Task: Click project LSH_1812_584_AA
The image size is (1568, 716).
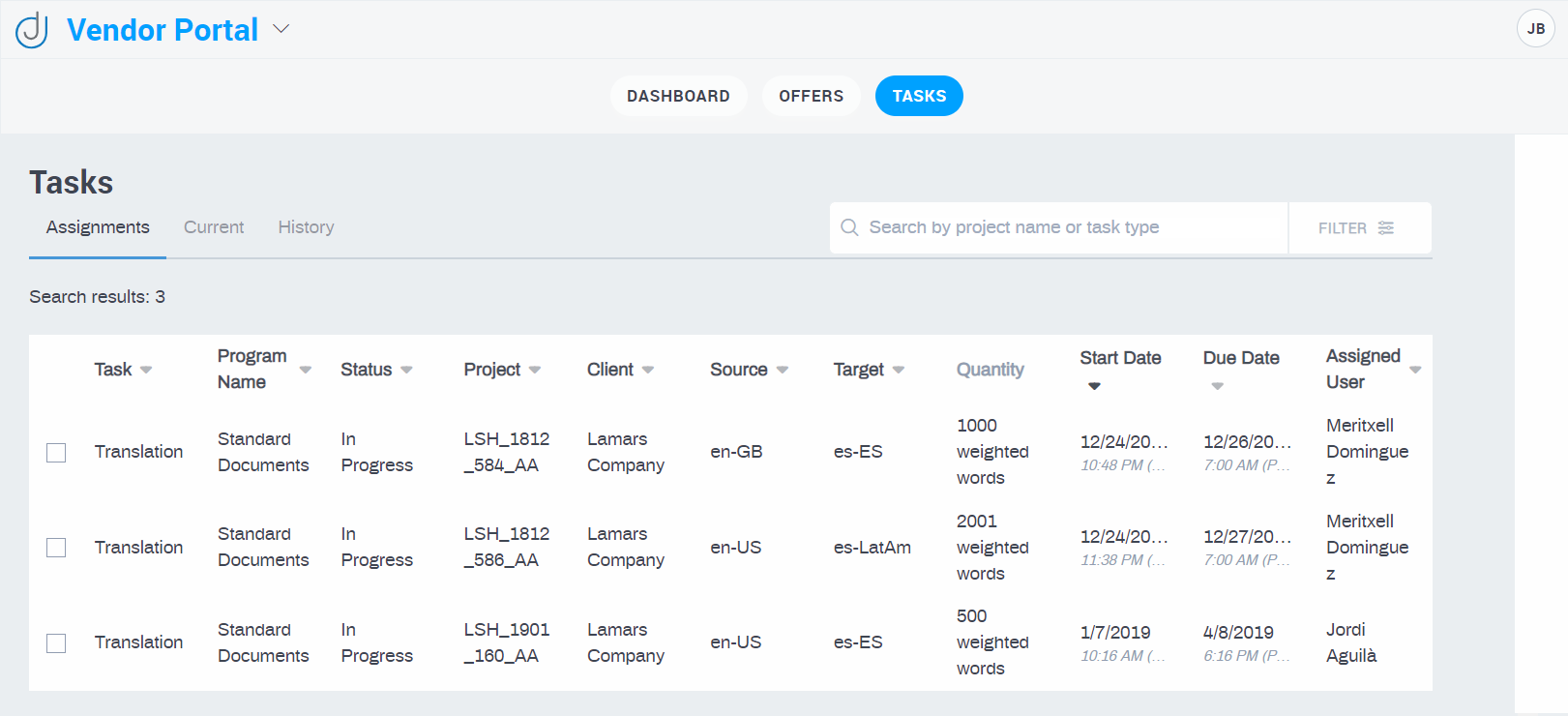Action: [507, 452]
